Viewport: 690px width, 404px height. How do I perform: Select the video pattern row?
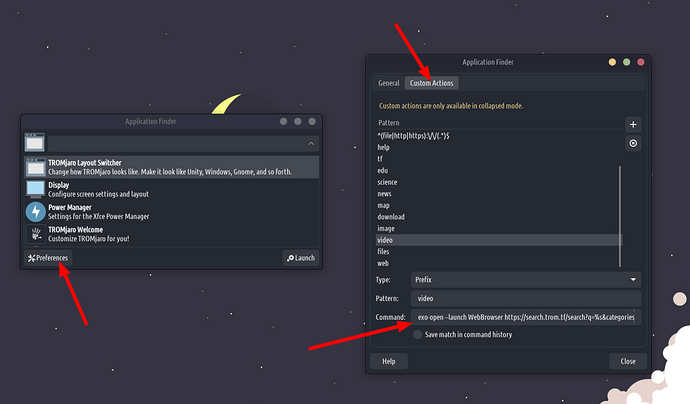498,240
